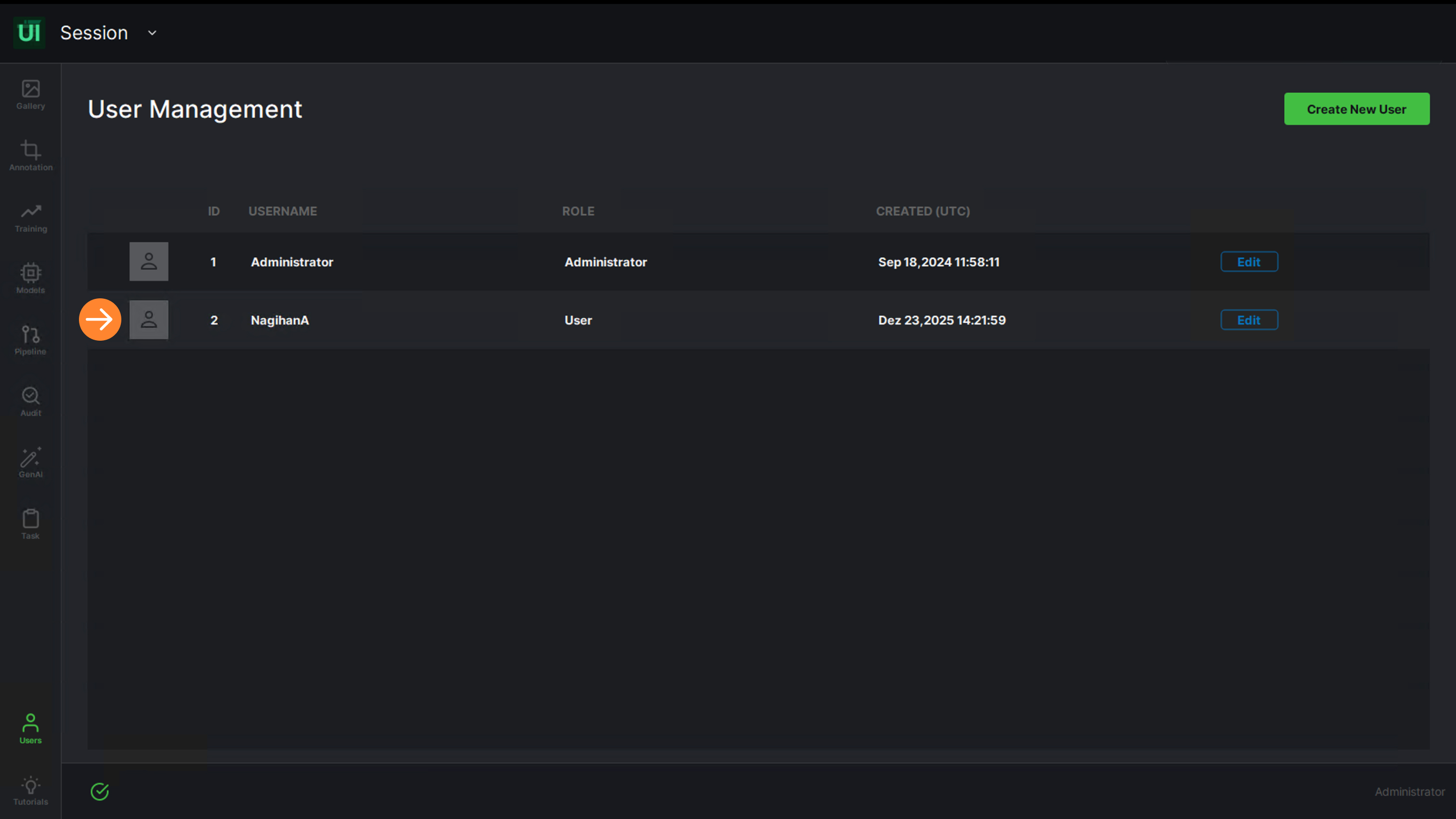Open the GenAI magic wand icon

30,462
